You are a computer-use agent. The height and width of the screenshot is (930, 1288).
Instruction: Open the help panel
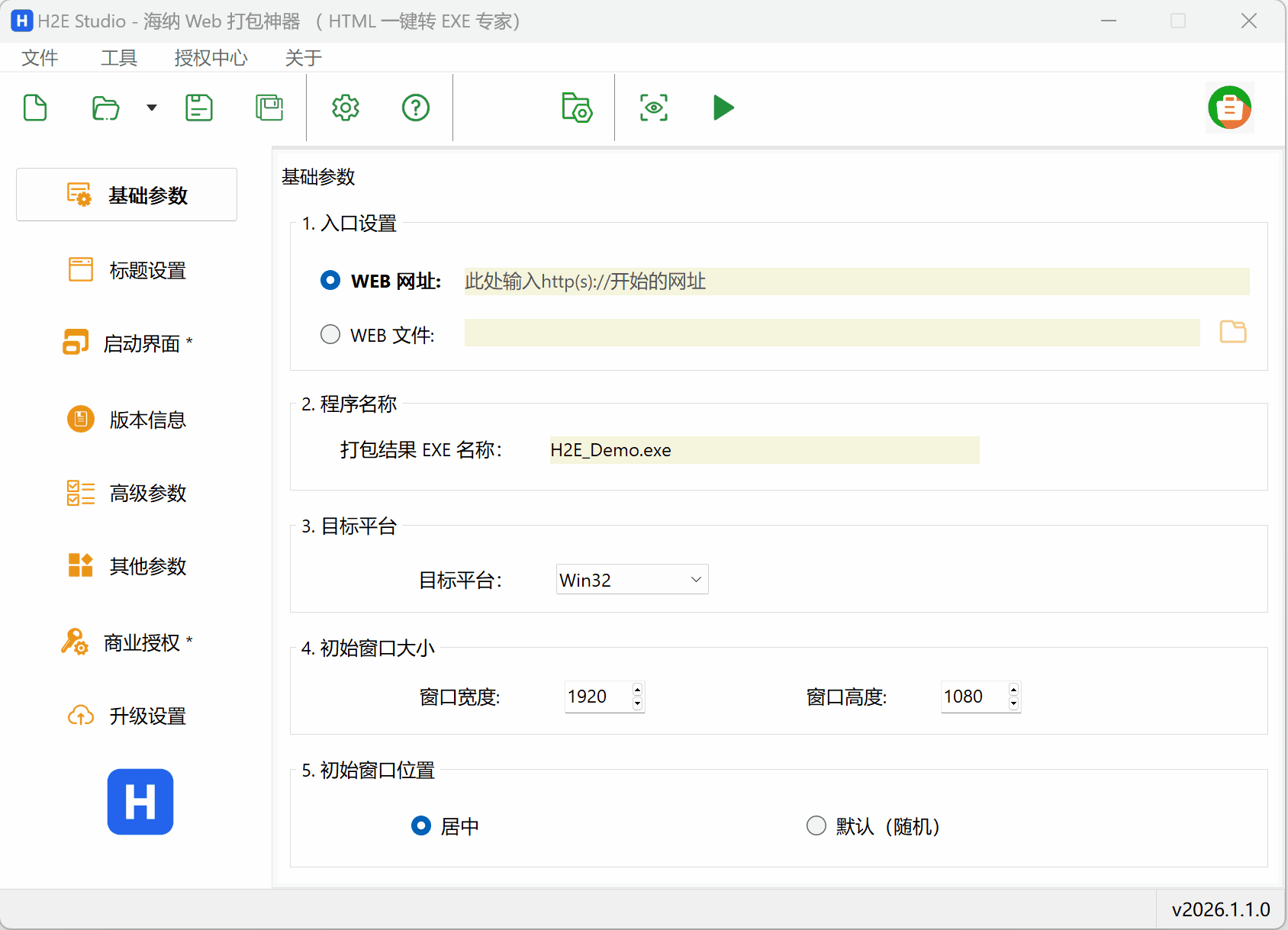pos(415,108)
